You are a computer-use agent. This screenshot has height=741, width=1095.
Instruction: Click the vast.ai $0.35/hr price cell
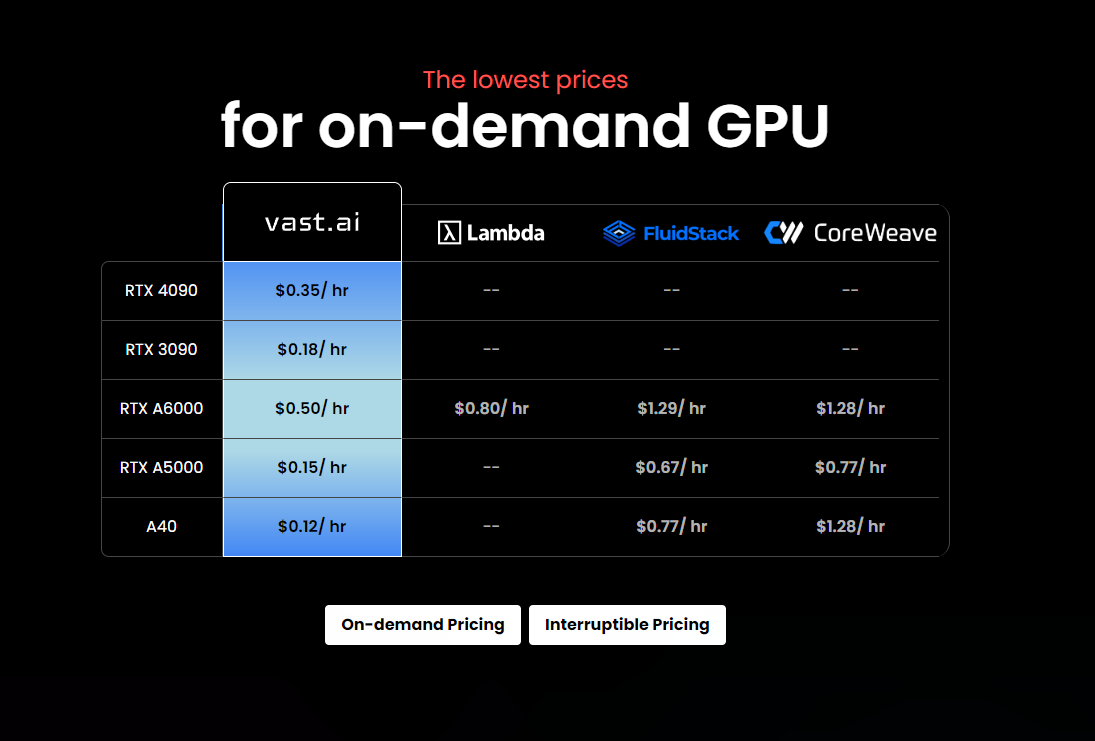(x=311, y=290)
